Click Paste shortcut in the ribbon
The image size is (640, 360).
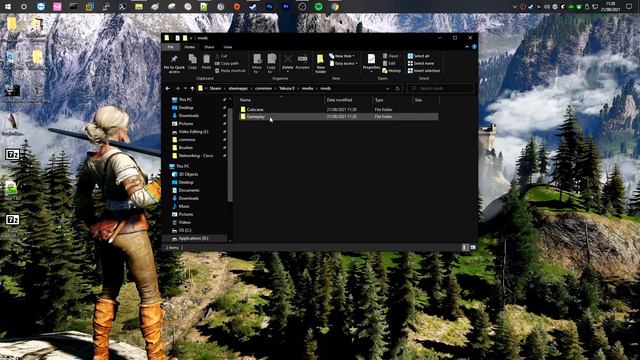coord(230,71)
